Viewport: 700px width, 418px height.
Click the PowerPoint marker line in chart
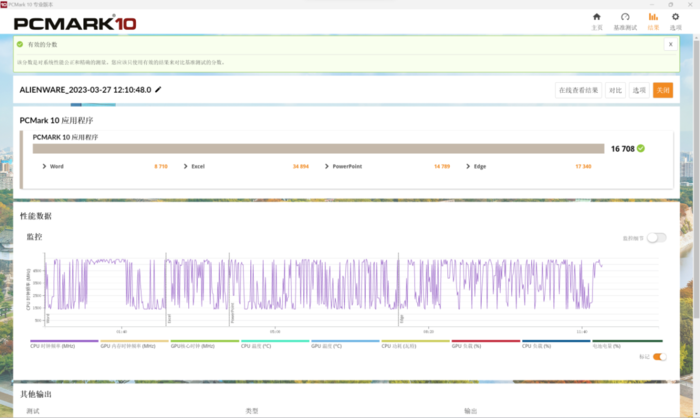[x=229, y=289]
